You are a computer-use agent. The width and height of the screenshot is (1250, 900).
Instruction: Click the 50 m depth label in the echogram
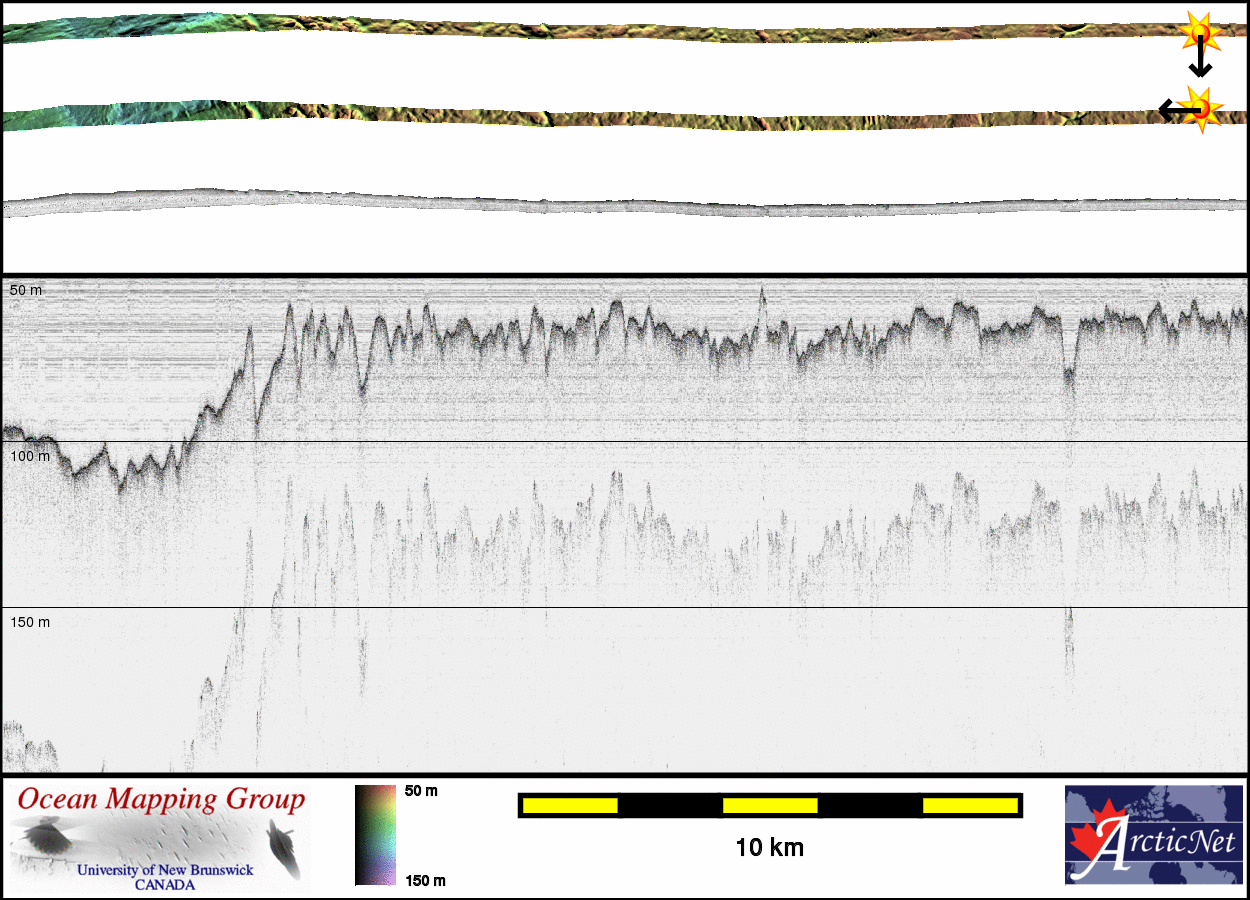click(x=26, y=290)
